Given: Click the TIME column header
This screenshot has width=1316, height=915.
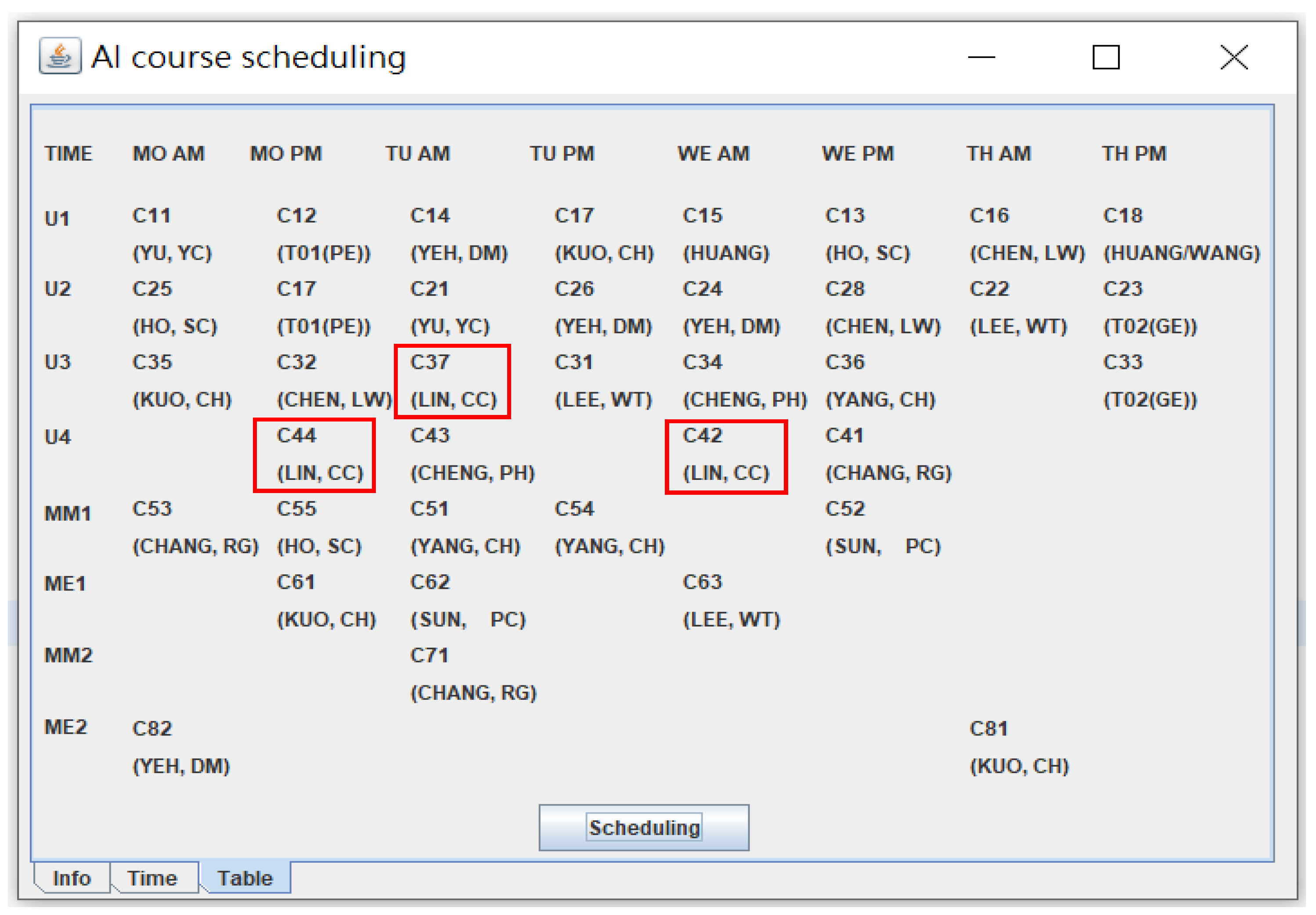Looking at the screenshot, I should pyautogui.click(x=68, y=153).
